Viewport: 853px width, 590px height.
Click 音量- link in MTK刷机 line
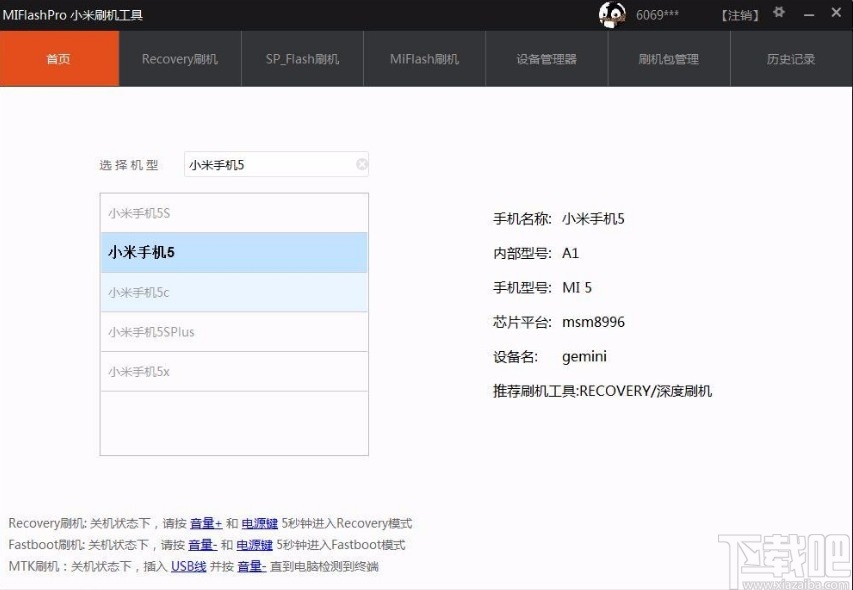point(251,567)
